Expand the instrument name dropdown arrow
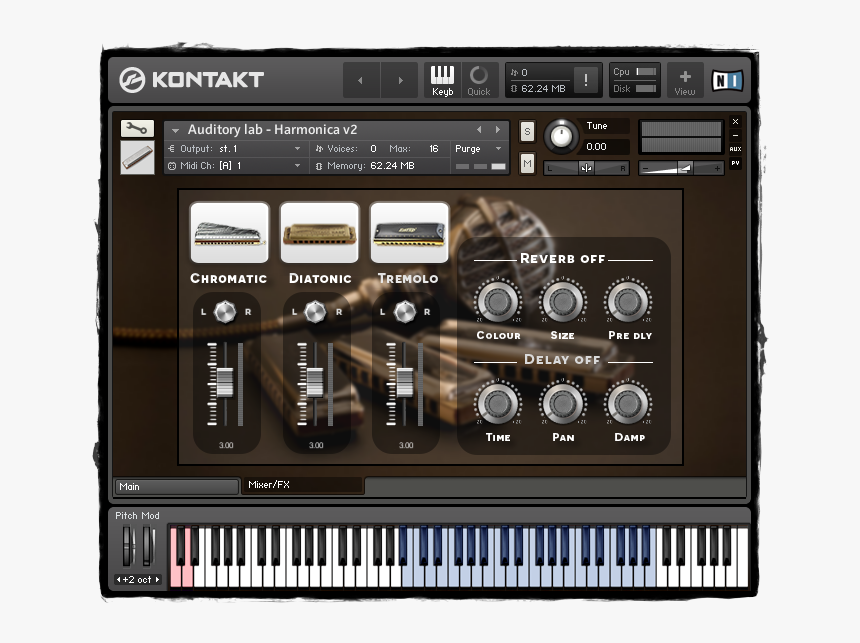Screen dimensions: 860x643 point(176,131)
